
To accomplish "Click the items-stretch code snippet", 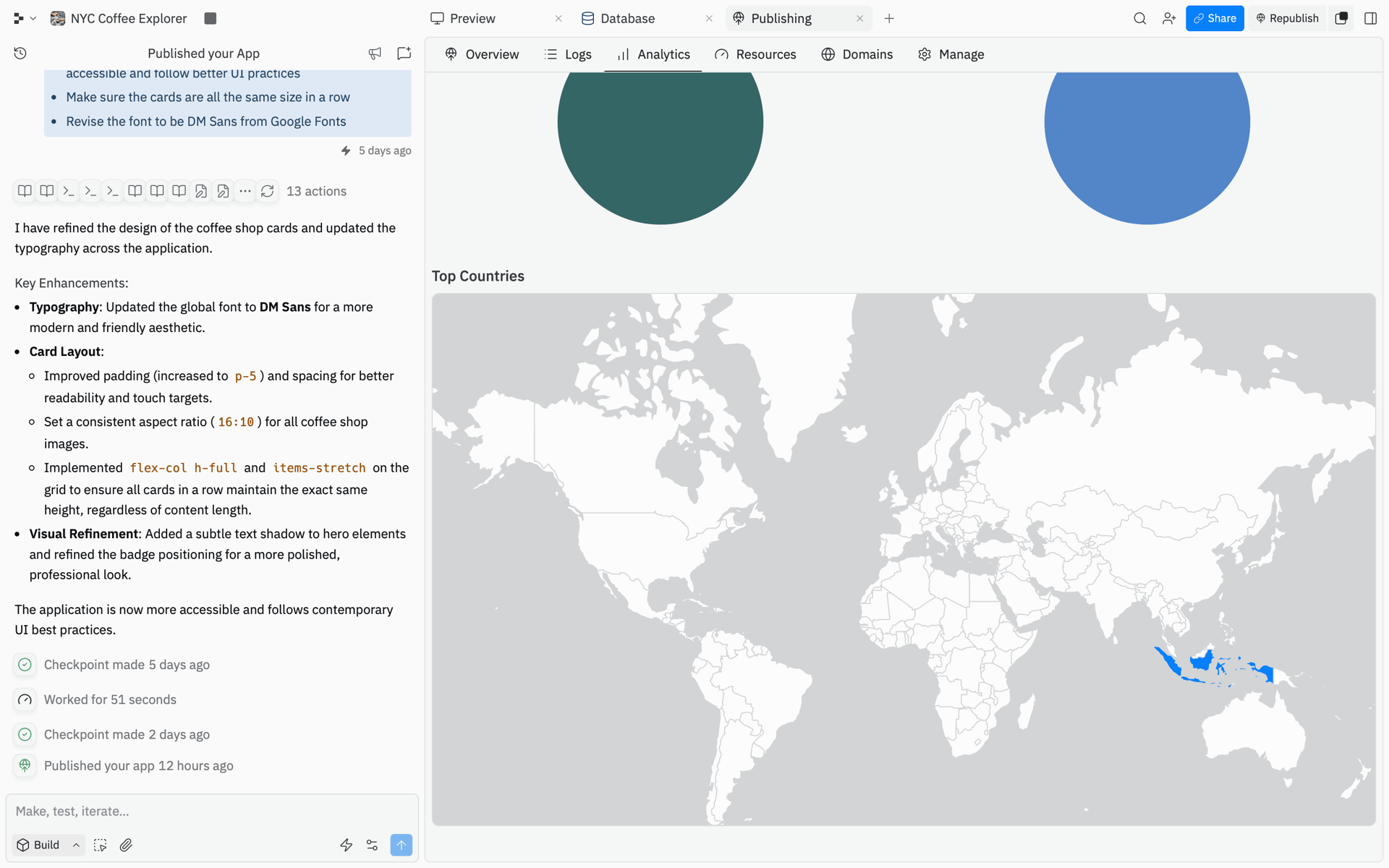I will [319, 468].
